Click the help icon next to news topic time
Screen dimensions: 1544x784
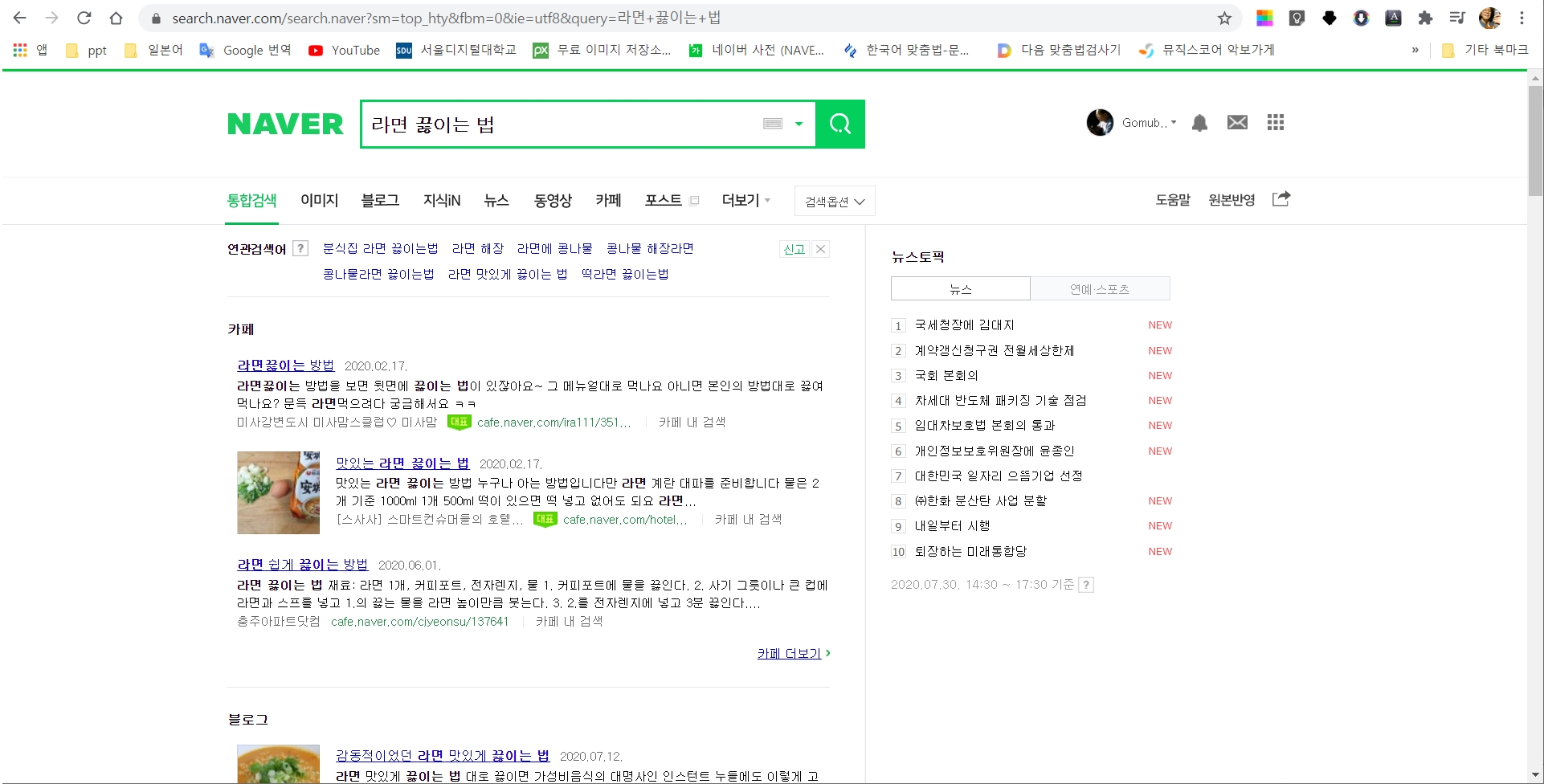(1086, 585)
